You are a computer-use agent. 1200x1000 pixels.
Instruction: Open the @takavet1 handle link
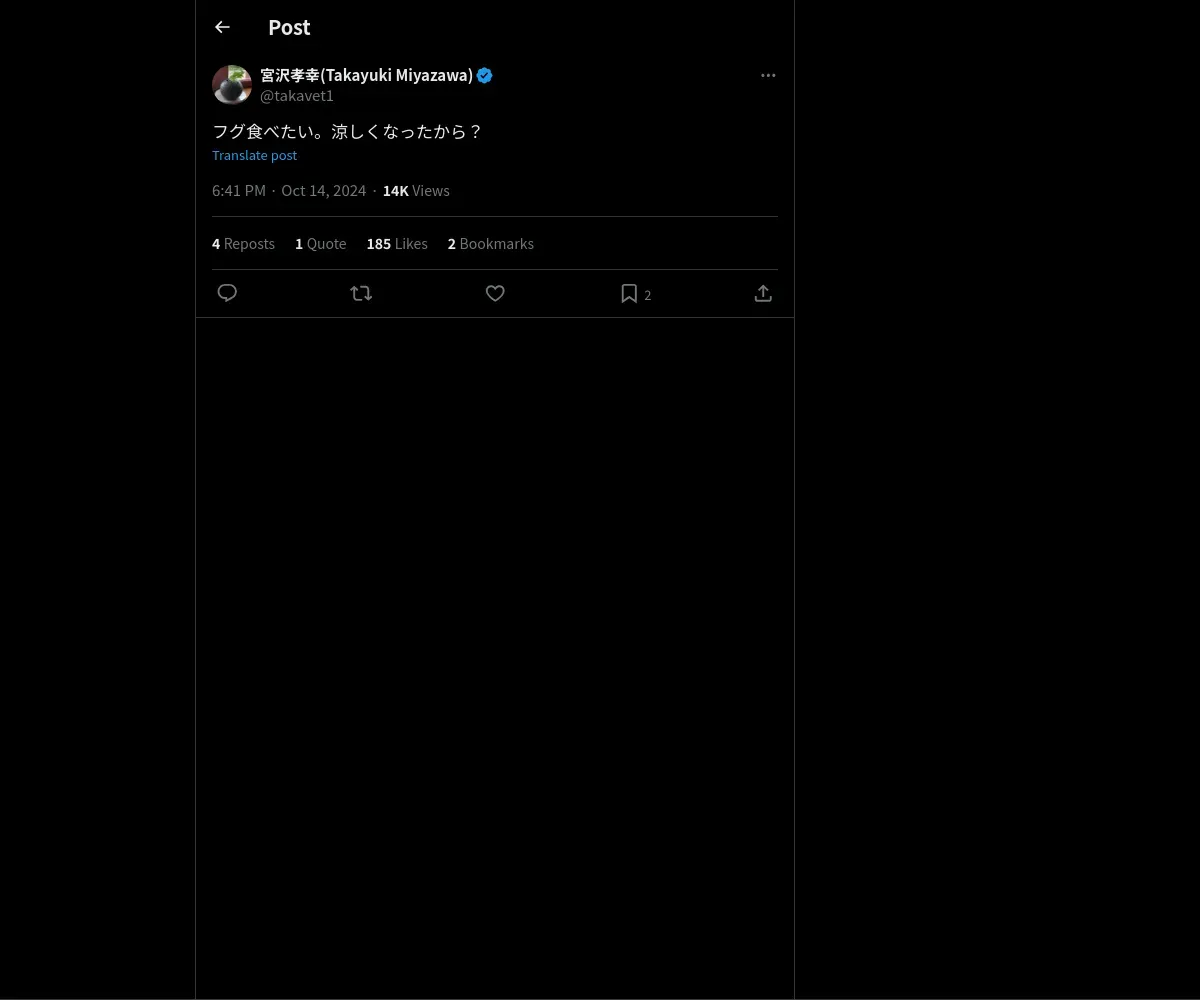[x=297, y=96]
